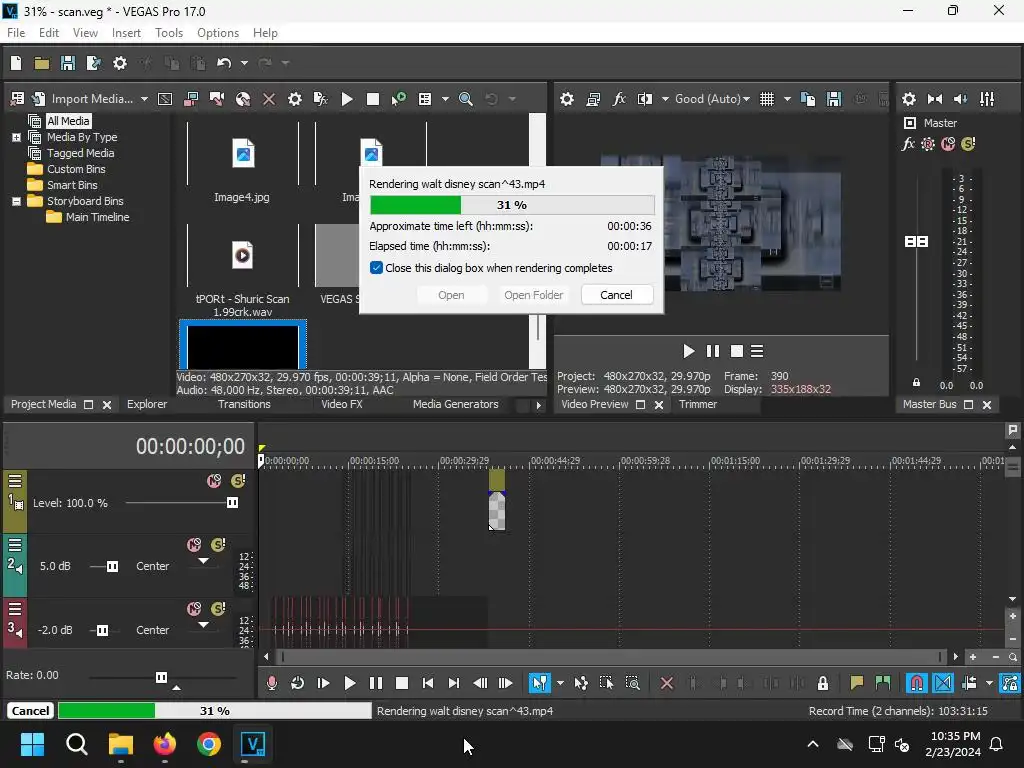Switch to the Media Generators tab

pos(455,404)
